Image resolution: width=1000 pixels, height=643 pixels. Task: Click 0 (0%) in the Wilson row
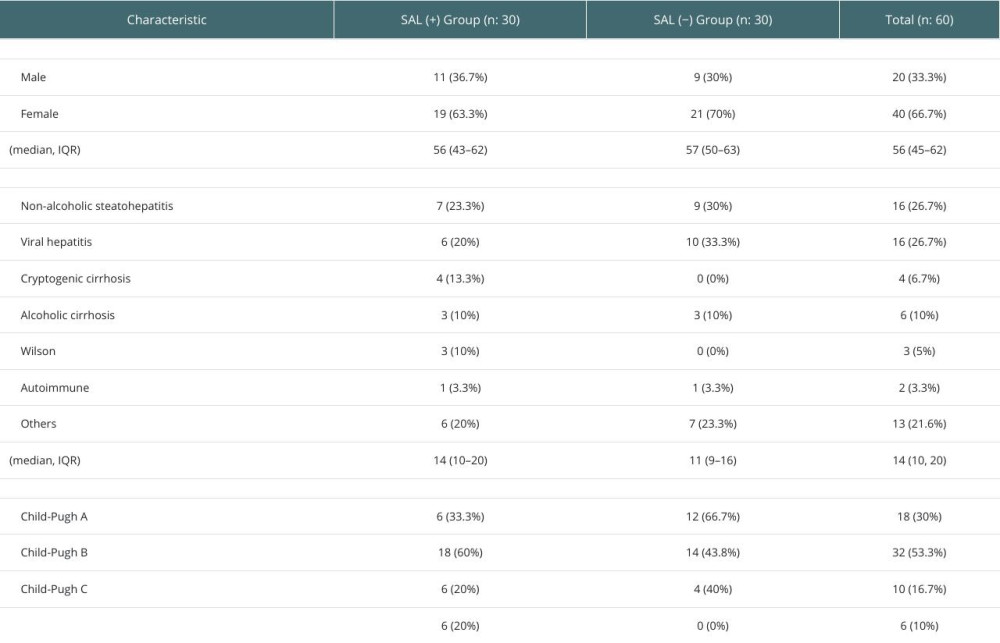[x=712, y=351]
